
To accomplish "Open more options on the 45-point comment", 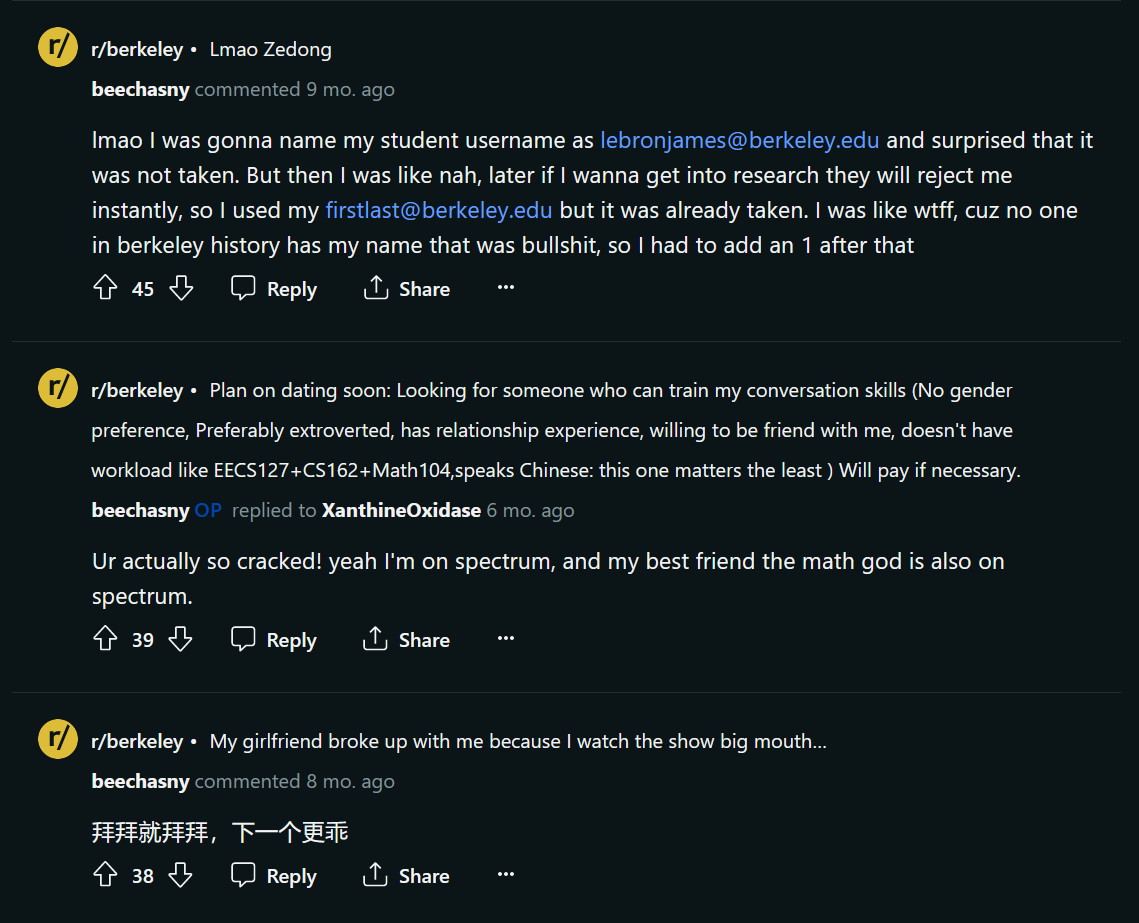I will click(506, 288).
